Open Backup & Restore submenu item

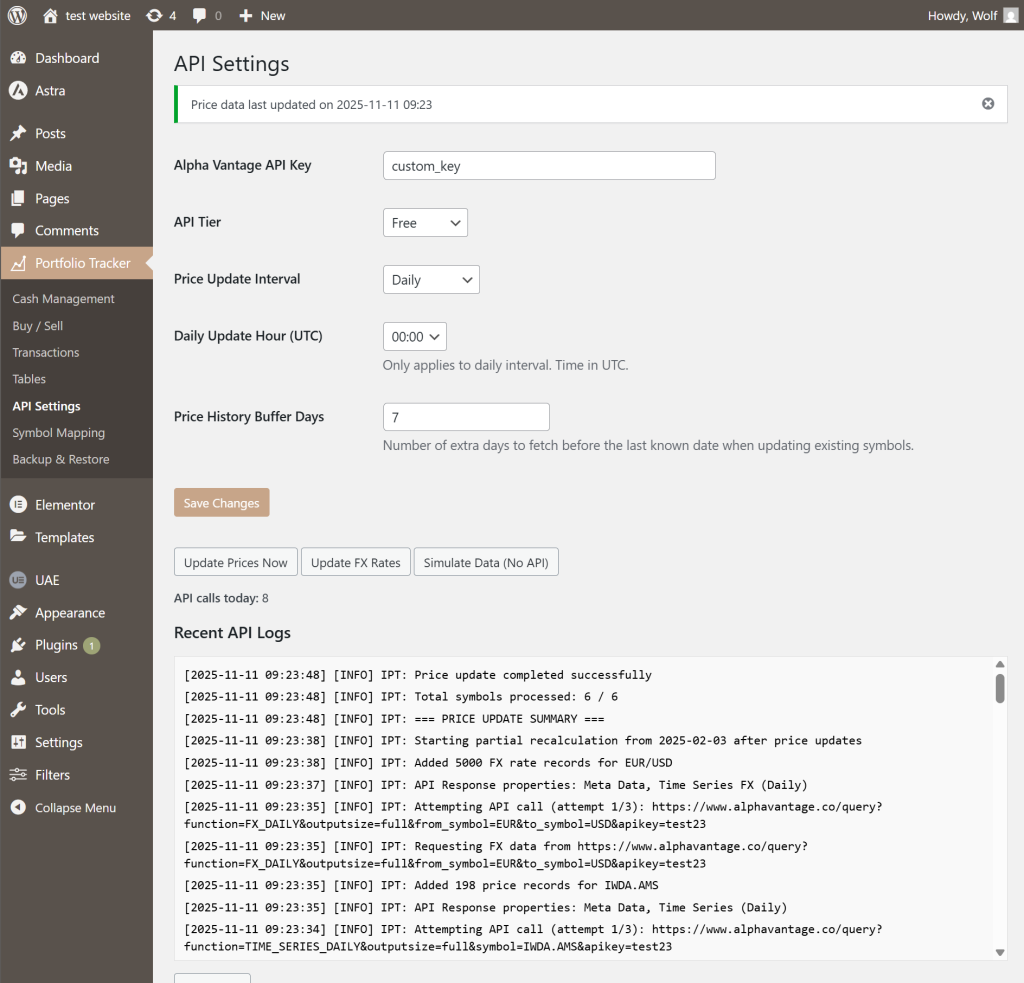[61, 460]
